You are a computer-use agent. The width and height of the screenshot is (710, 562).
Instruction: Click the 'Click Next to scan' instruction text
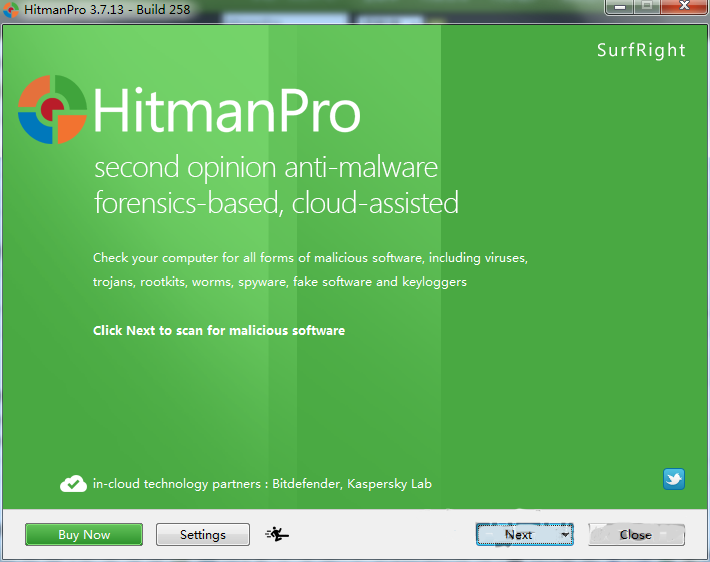[x=219, y=331]
